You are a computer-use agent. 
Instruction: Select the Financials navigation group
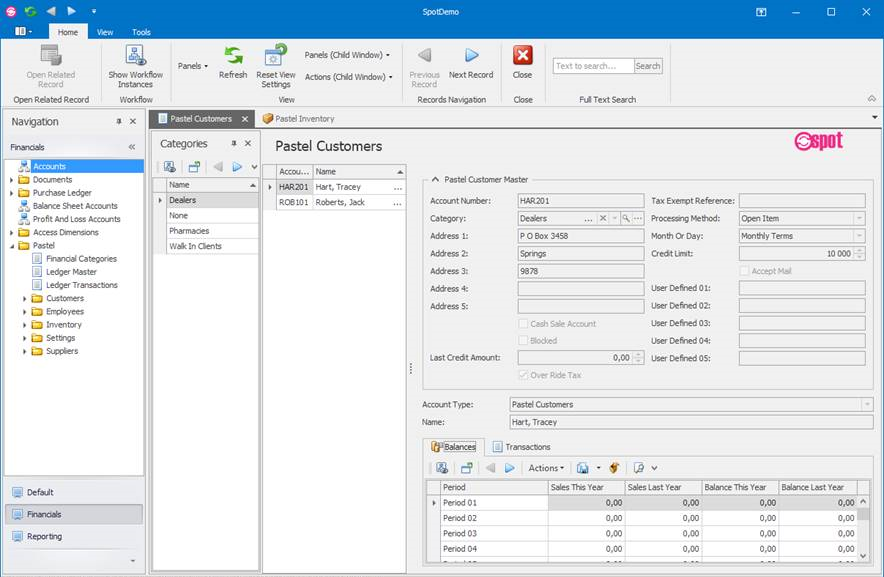click(74, 514)
